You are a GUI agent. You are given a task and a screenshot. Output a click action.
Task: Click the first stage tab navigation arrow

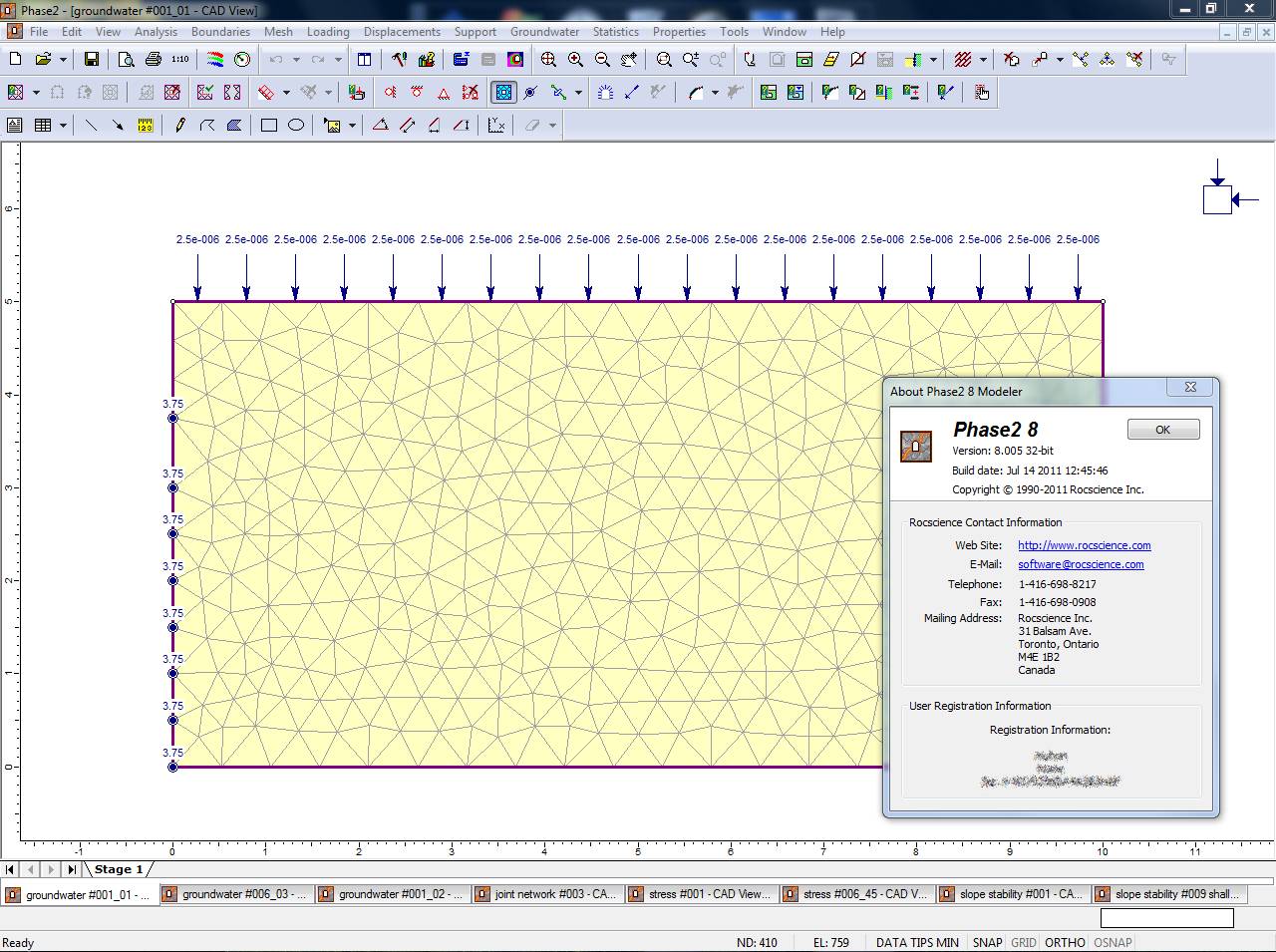[10, 869]
